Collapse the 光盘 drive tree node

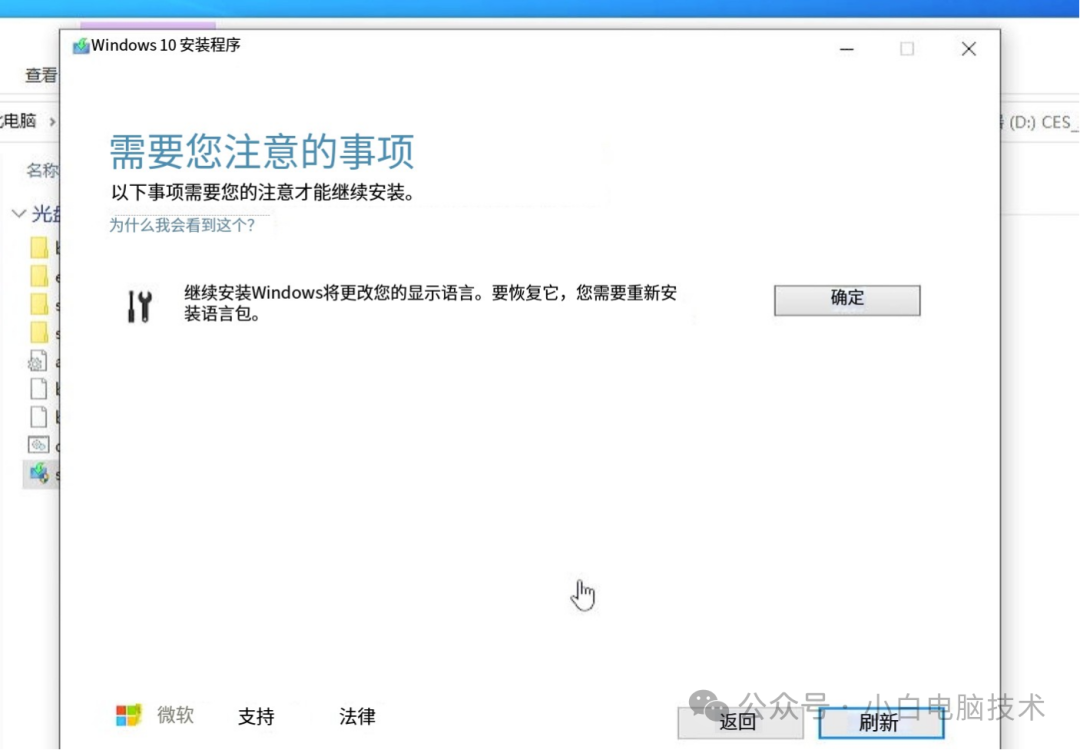click(18, 213)
